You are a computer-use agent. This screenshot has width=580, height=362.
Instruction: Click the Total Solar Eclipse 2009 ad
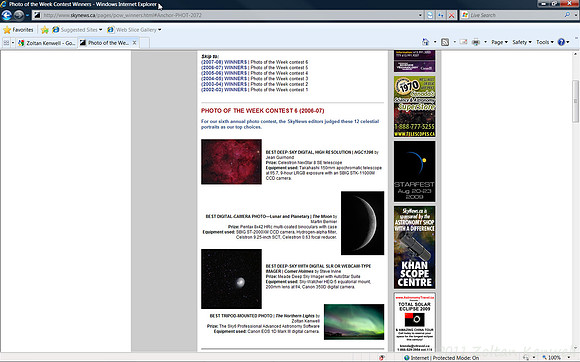click(415, 322)
